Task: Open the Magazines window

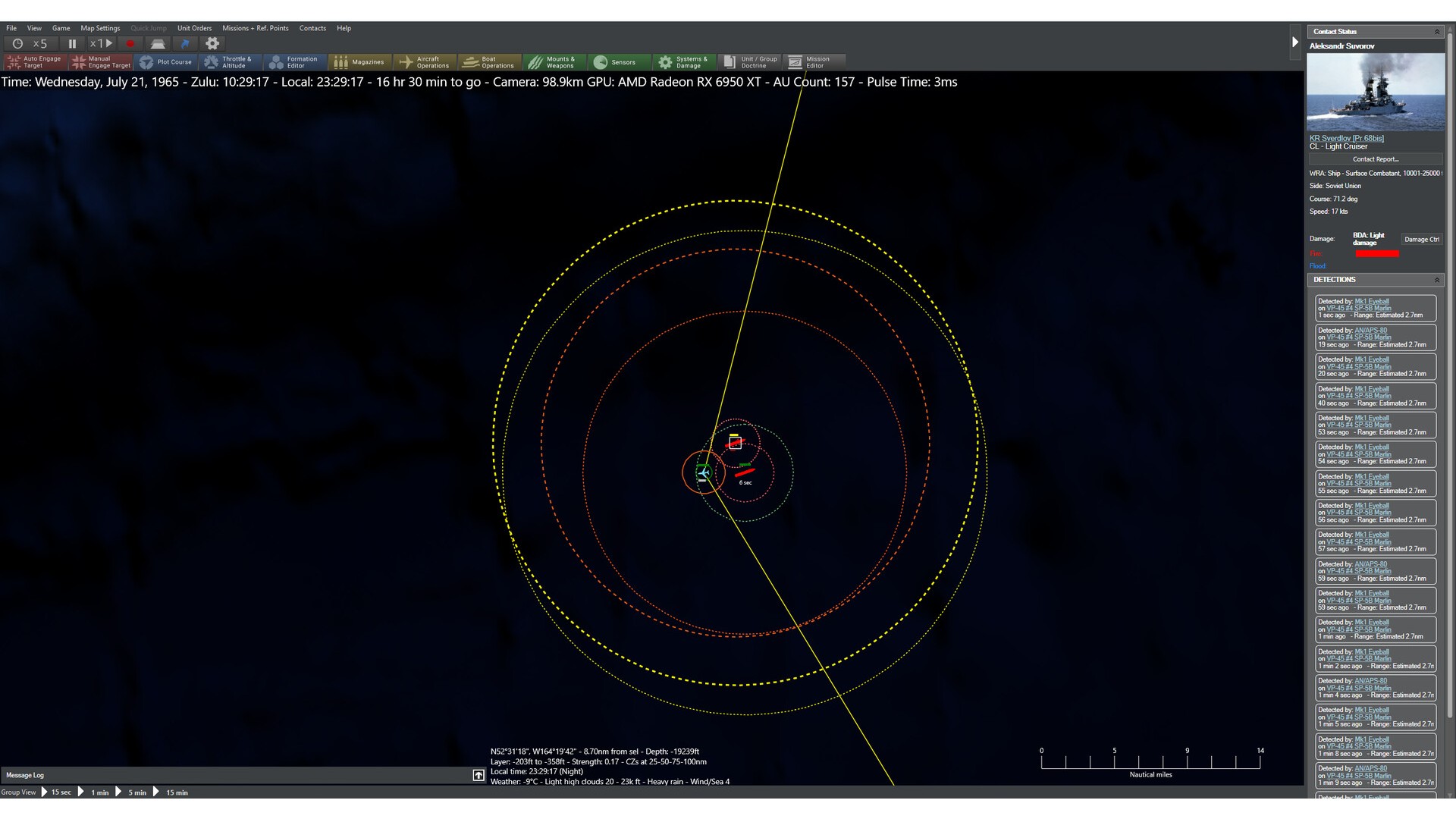Action: click(360, 62)
